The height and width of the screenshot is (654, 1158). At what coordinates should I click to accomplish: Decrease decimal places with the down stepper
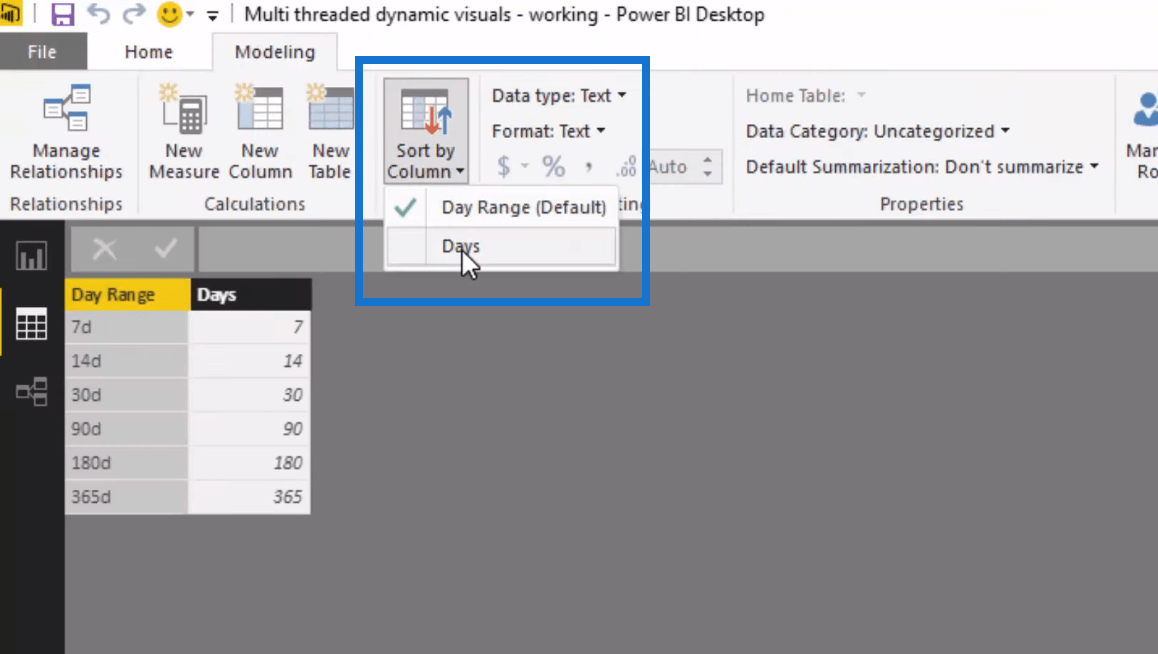[708, 174]
